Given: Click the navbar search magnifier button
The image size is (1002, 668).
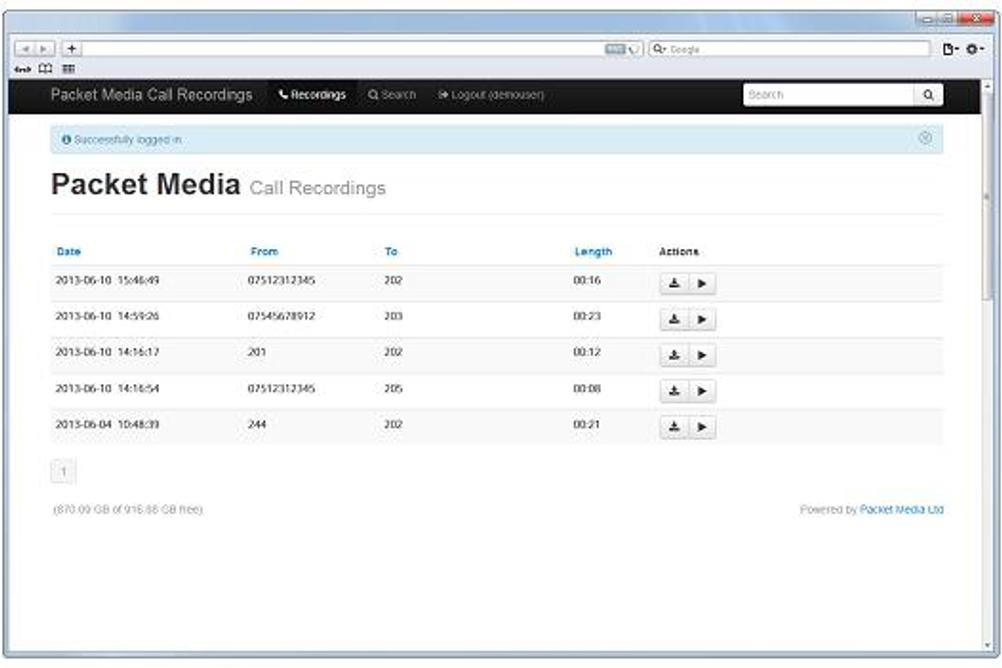Looking at the screenshot, I should click(x=928, y=95).
